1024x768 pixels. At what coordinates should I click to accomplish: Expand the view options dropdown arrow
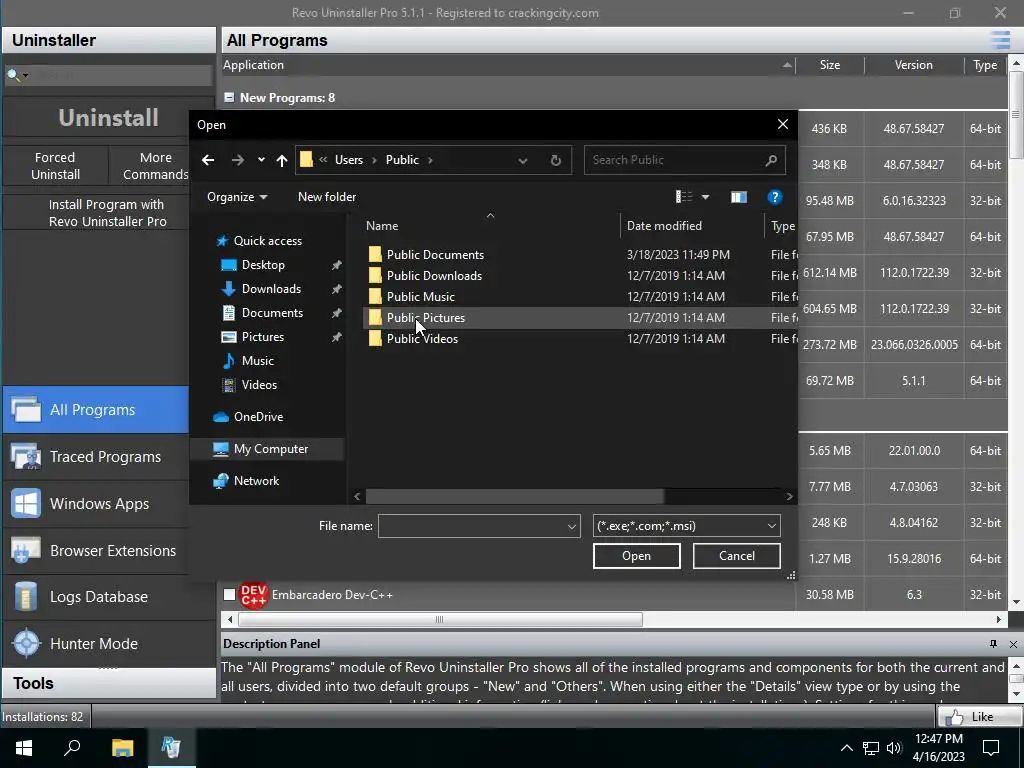(x=705, y=197)
